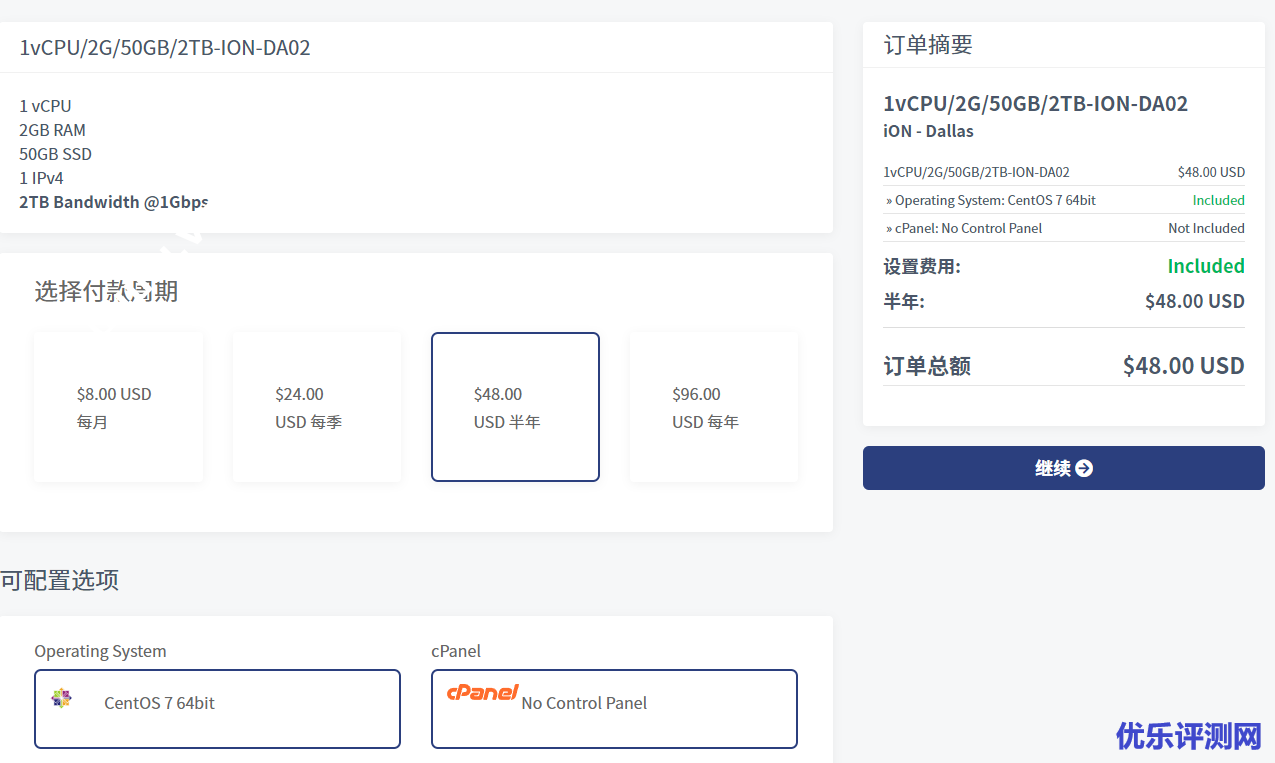Select the $48.00 USD semi-annual billing card
Viewport: 1275px width, 763px height.
[x=515, y=407]
